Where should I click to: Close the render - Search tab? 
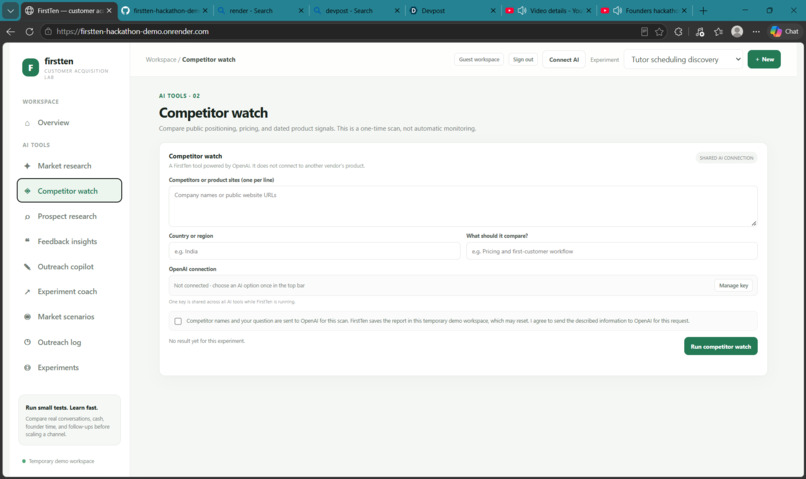(301, 10)
